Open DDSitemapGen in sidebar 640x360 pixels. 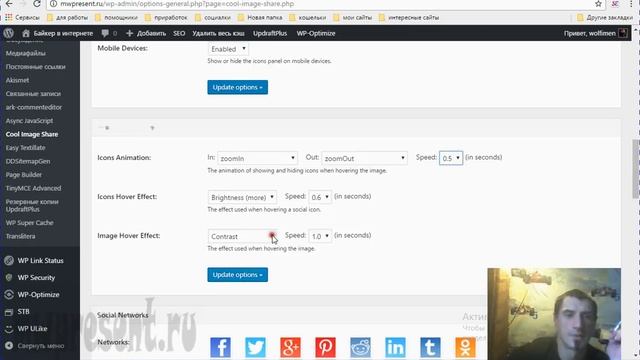pyautogui.click(x=28, y=161)
